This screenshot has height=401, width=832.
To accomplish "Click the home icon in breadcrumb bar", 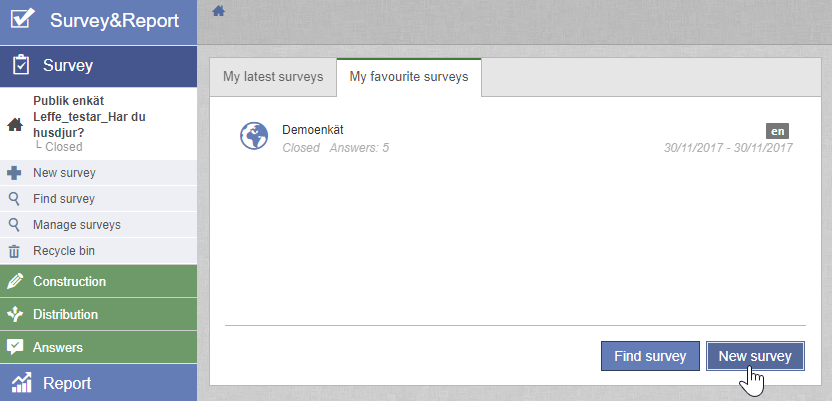I will pos(218,11).
